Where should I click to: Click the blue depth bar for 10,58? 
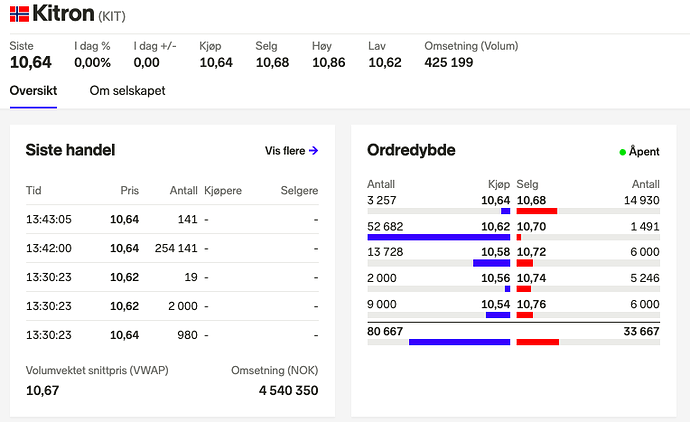[492, 263]
